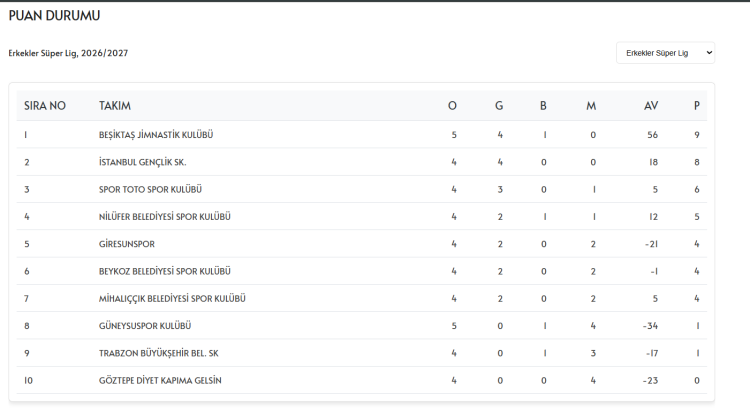Click İstanbul Gençlik SK. team name
Image resolution: width=750 pixels, height=412 pixels.
[143, 162]
